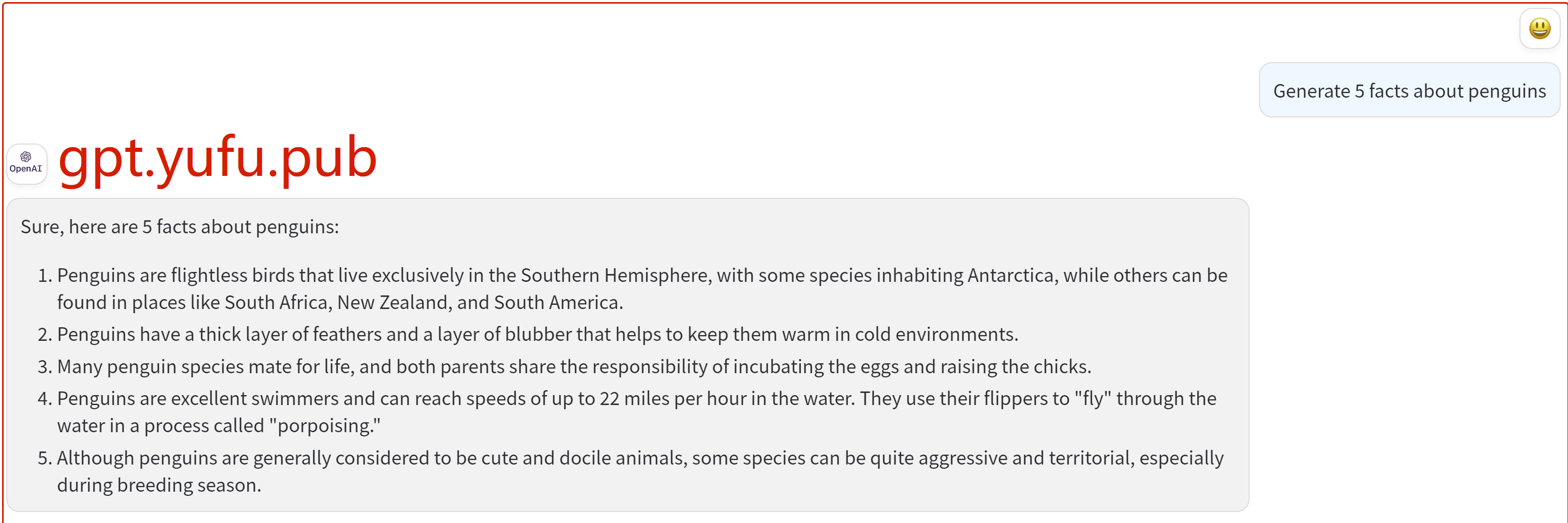The height and width of the screenshot is (523, 1568).
Task: Click the intro line 'Sure, here are 5 facts'
Action: coord(180,227)
